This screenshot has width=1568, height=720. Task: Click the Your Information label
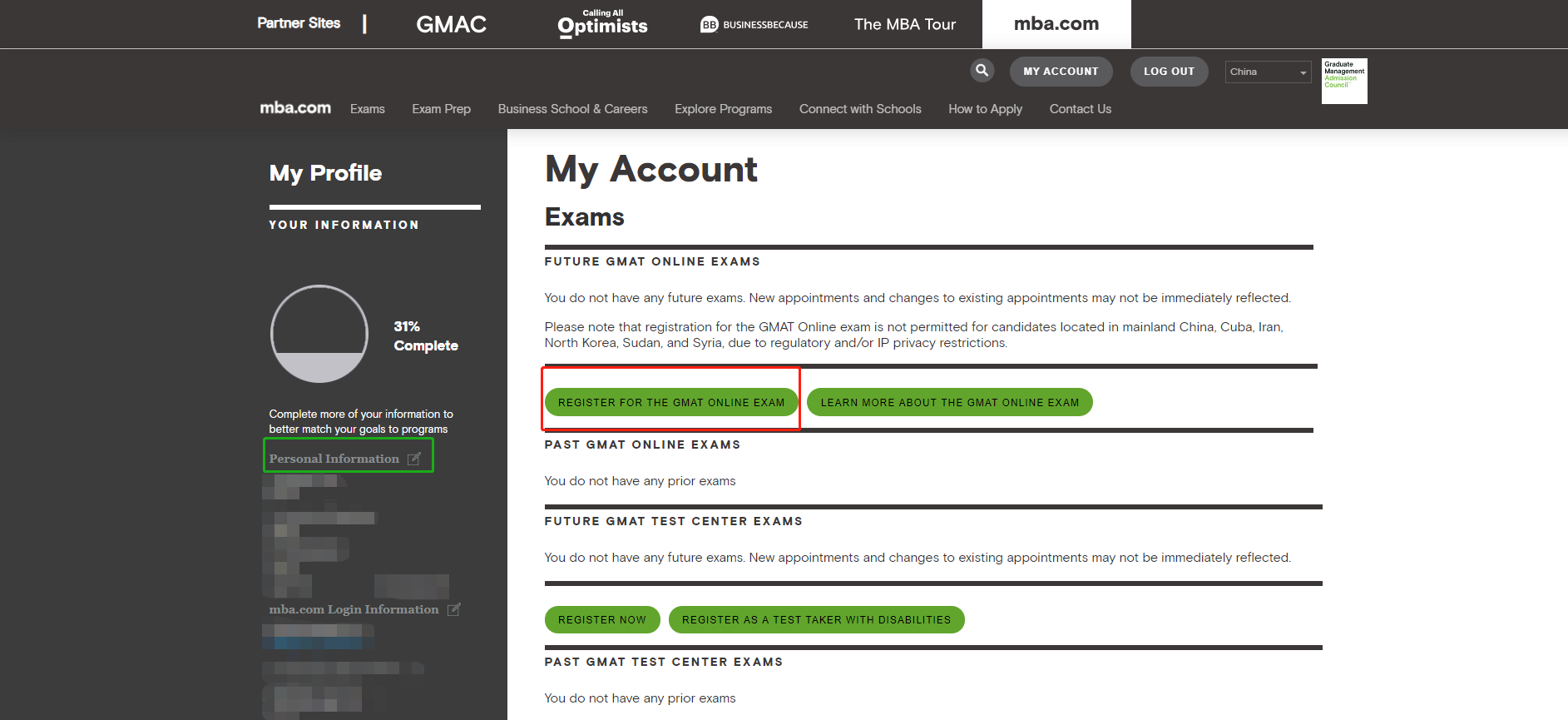tap(344, 225)
